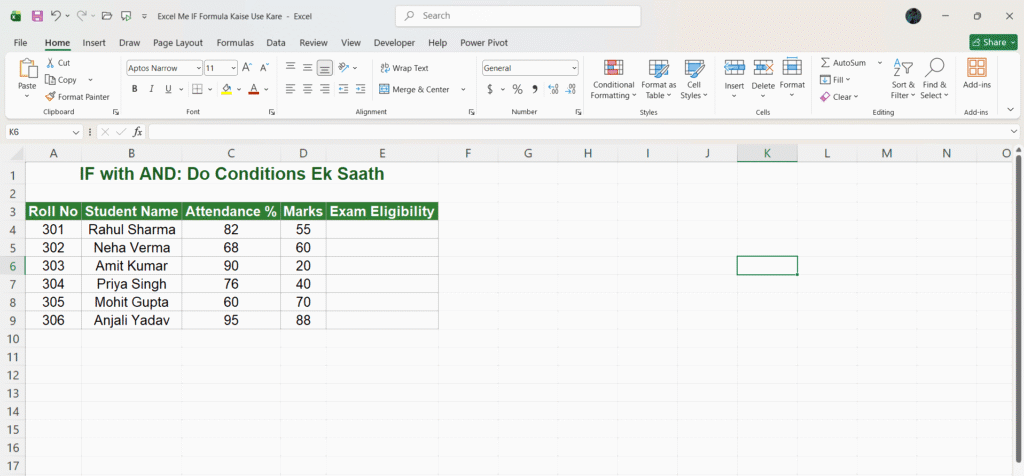Open Format as Table gallery

pos(658,80)
